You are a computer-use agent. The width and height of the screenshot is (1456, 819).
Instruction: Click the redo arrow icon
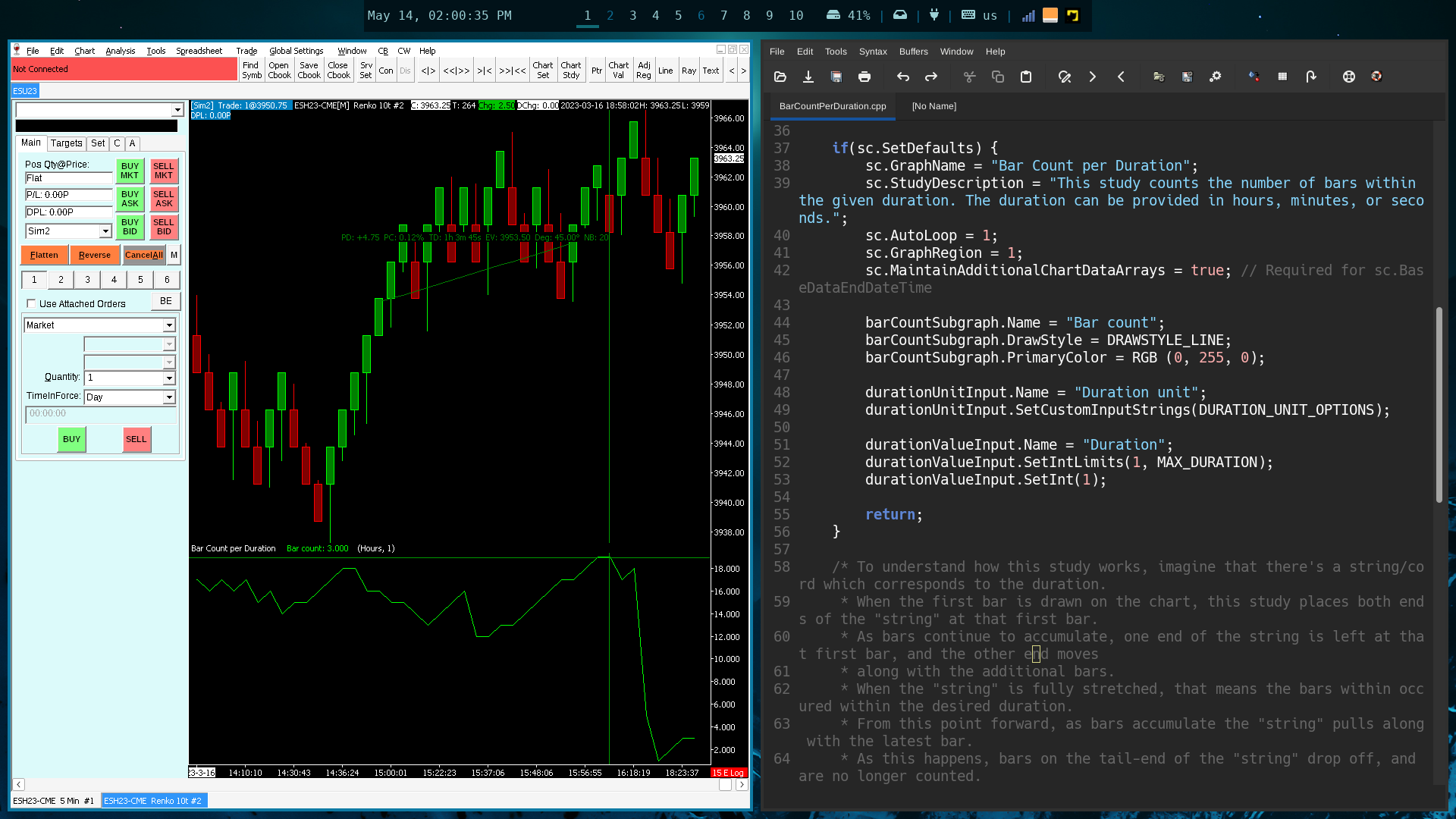click(x=931, y=77)
